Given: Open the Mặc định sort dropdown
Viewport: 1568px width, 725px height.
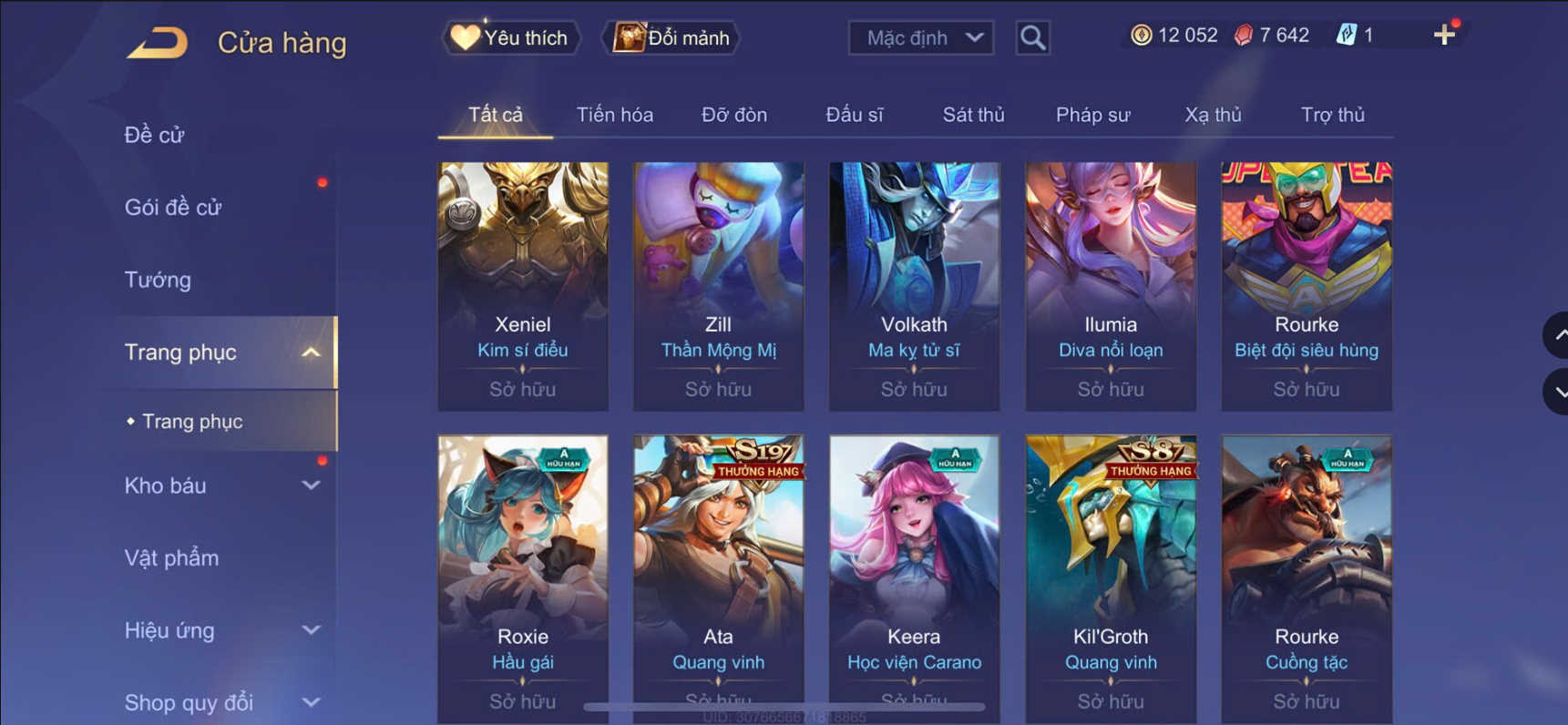Looking at the screenshot, I should [x=921, y=37].
